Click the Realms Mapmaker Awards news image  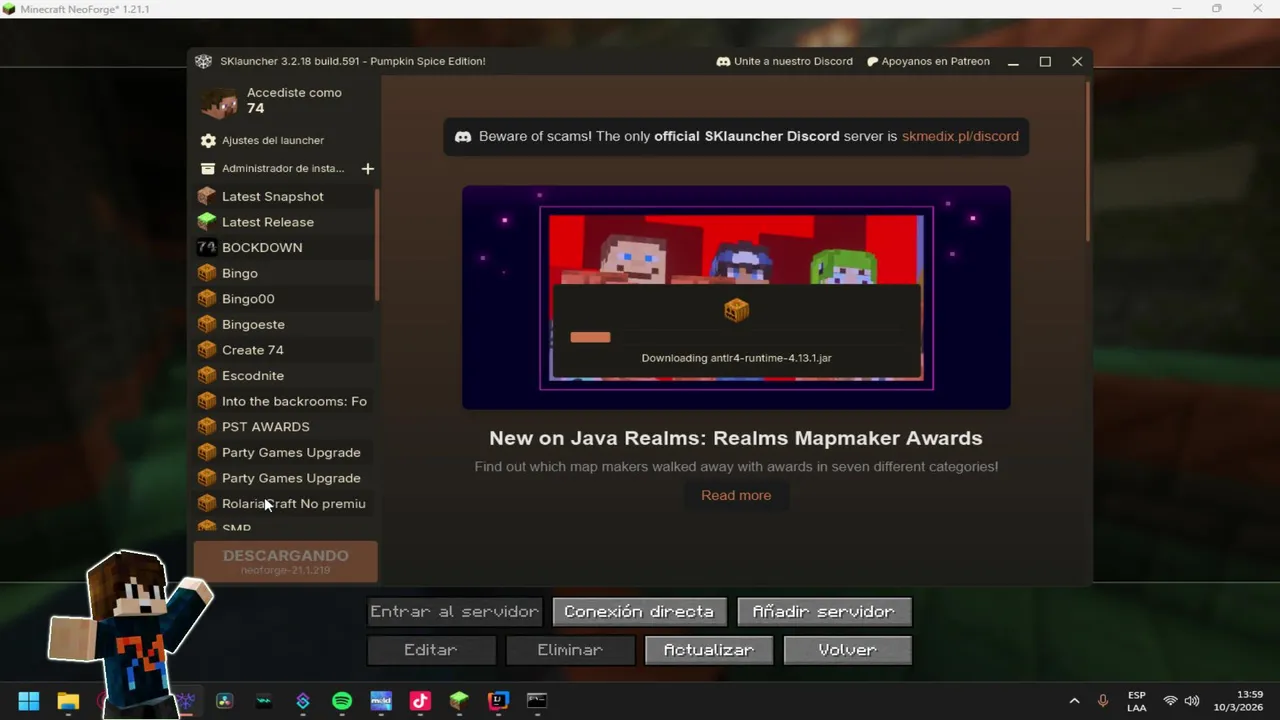click(736, 297)
